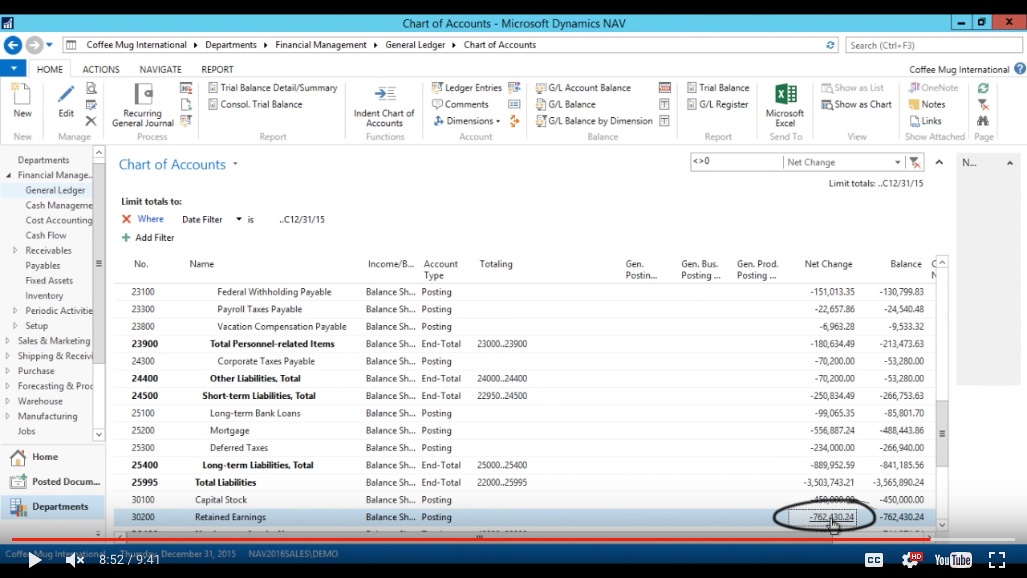Expand the Warehouse tree node

7,401
